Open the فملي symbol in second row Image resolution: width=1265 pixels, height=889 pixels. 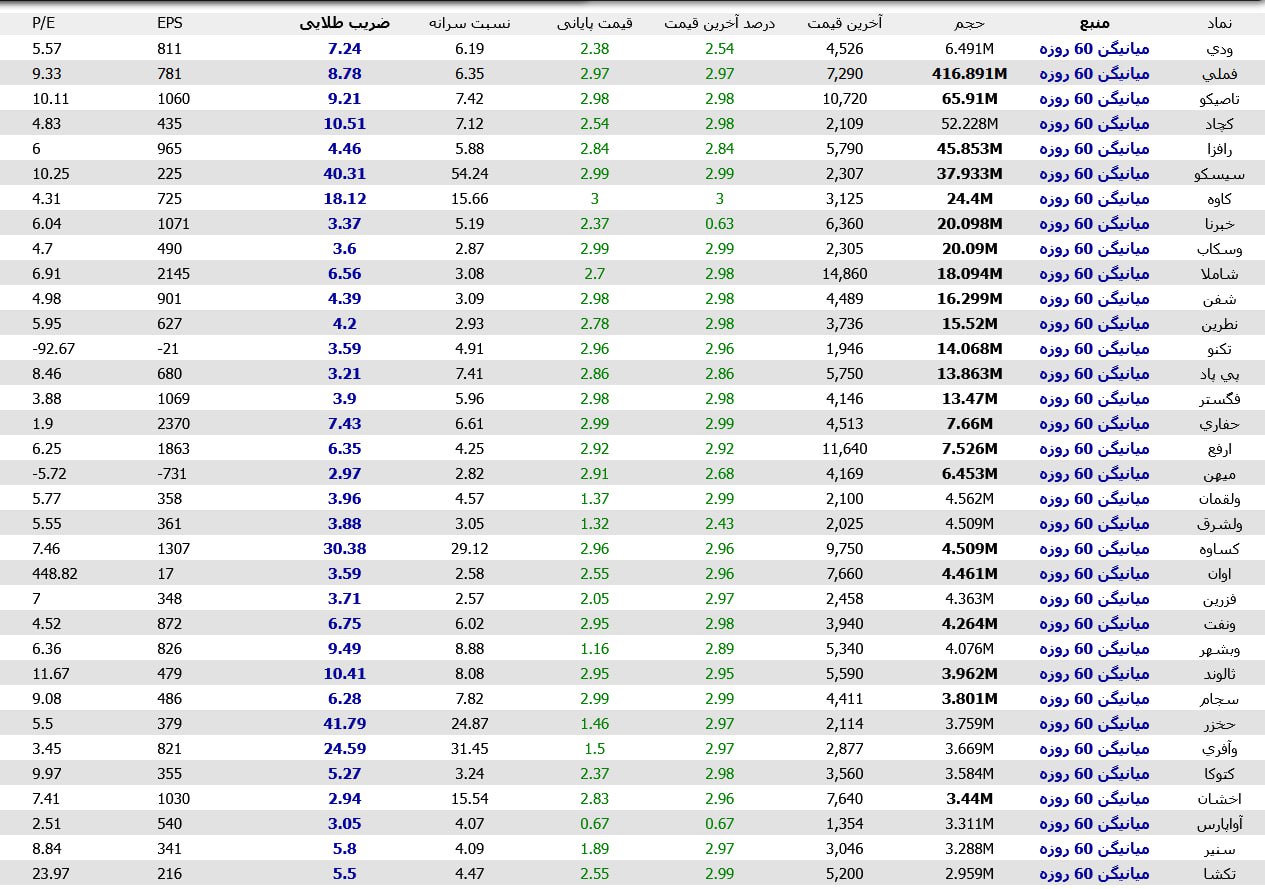1219,74
